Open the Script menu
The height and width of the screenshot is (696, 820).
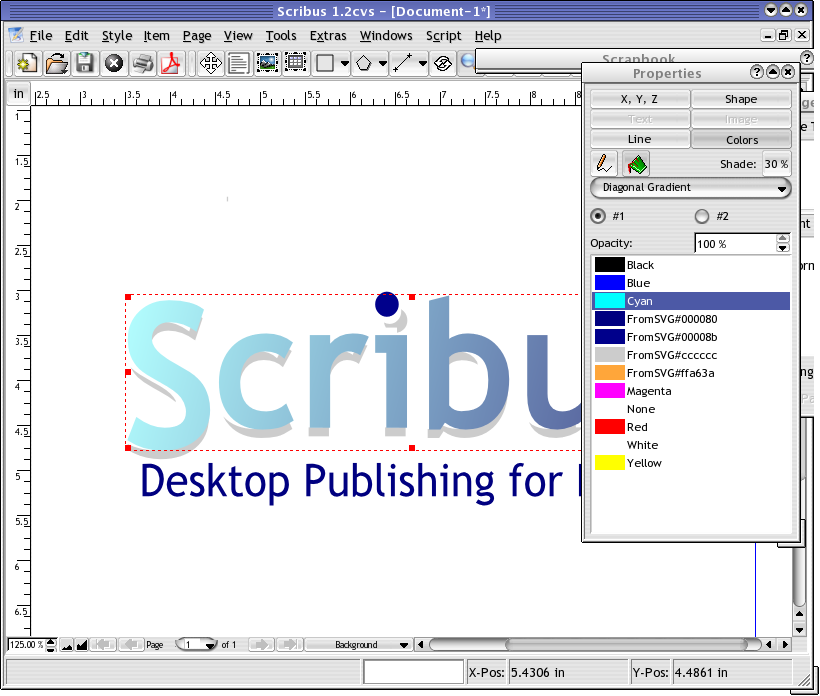(x=443, y=36)
